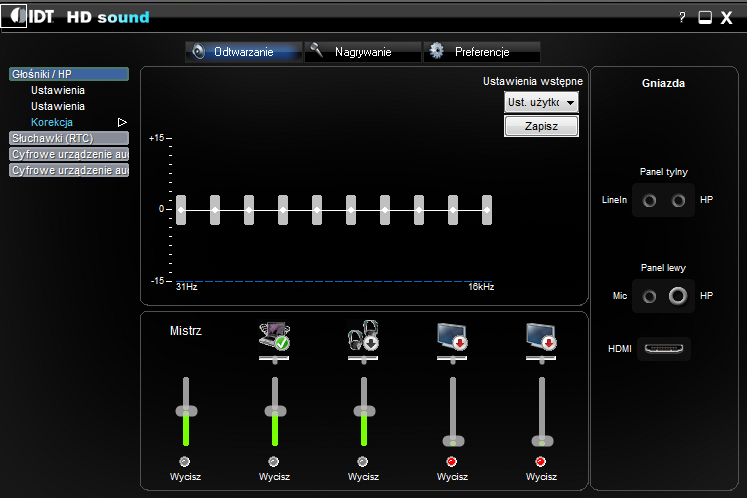Close the IDT HD sound window
The image size is (747, 498).
click(726, 18)
